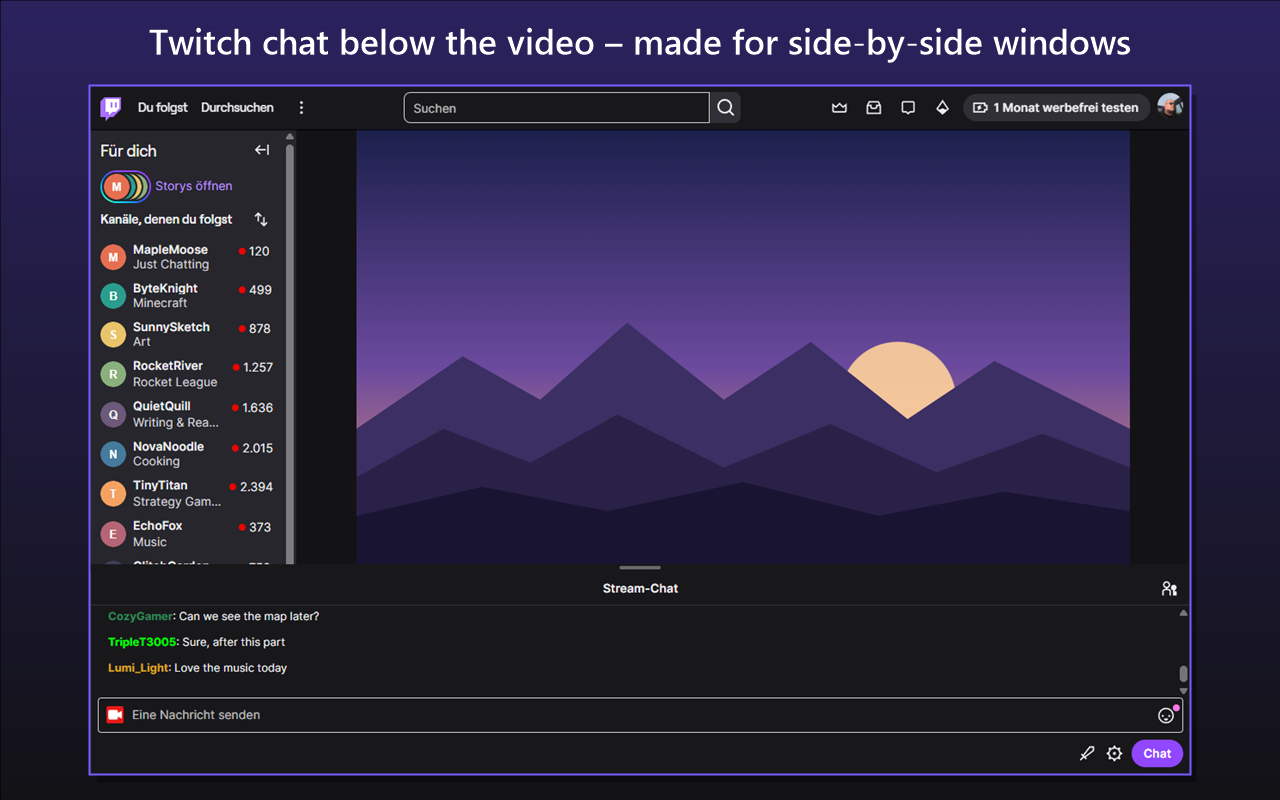Click the red camera icon in chat input
The image size is (1280, 800).
(x=115, y=715)
